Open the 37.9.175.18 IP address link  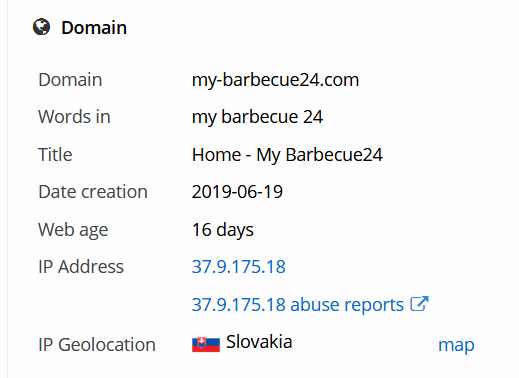pos(239,267)
